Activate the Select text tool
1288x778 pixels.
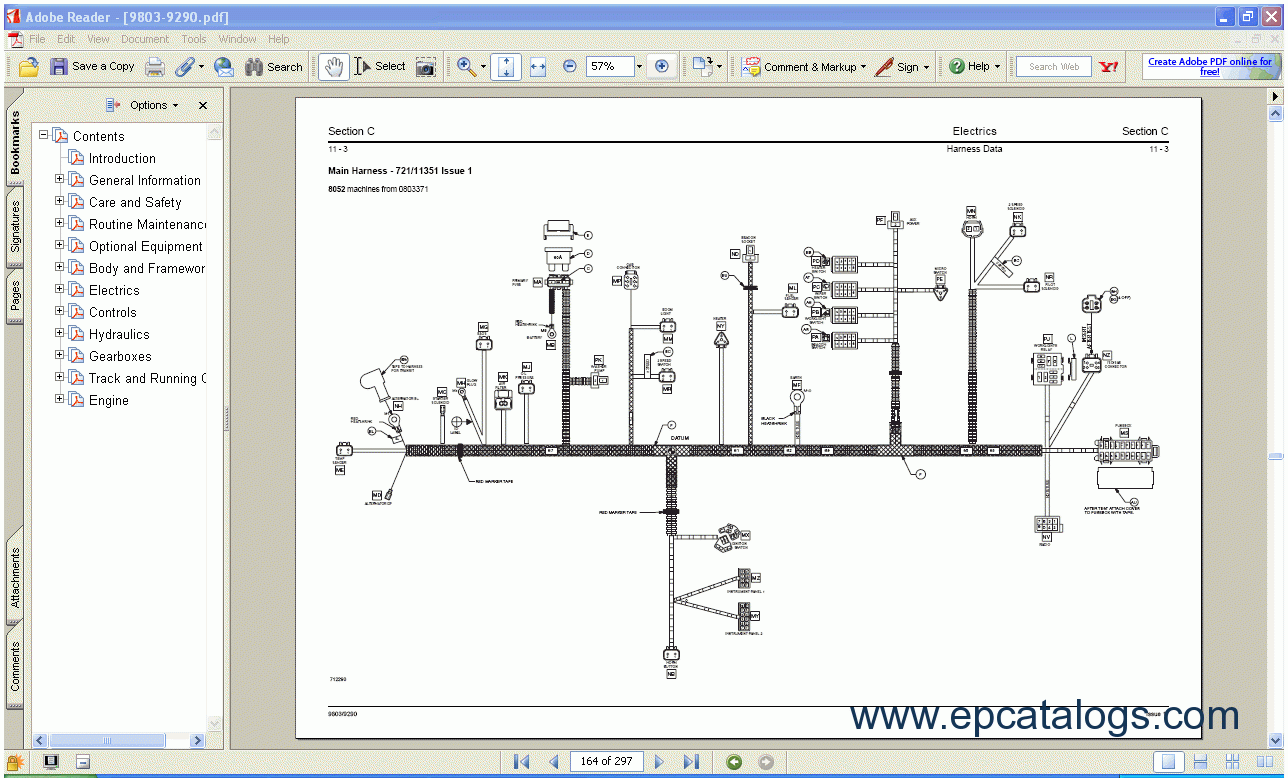[380, 67]
